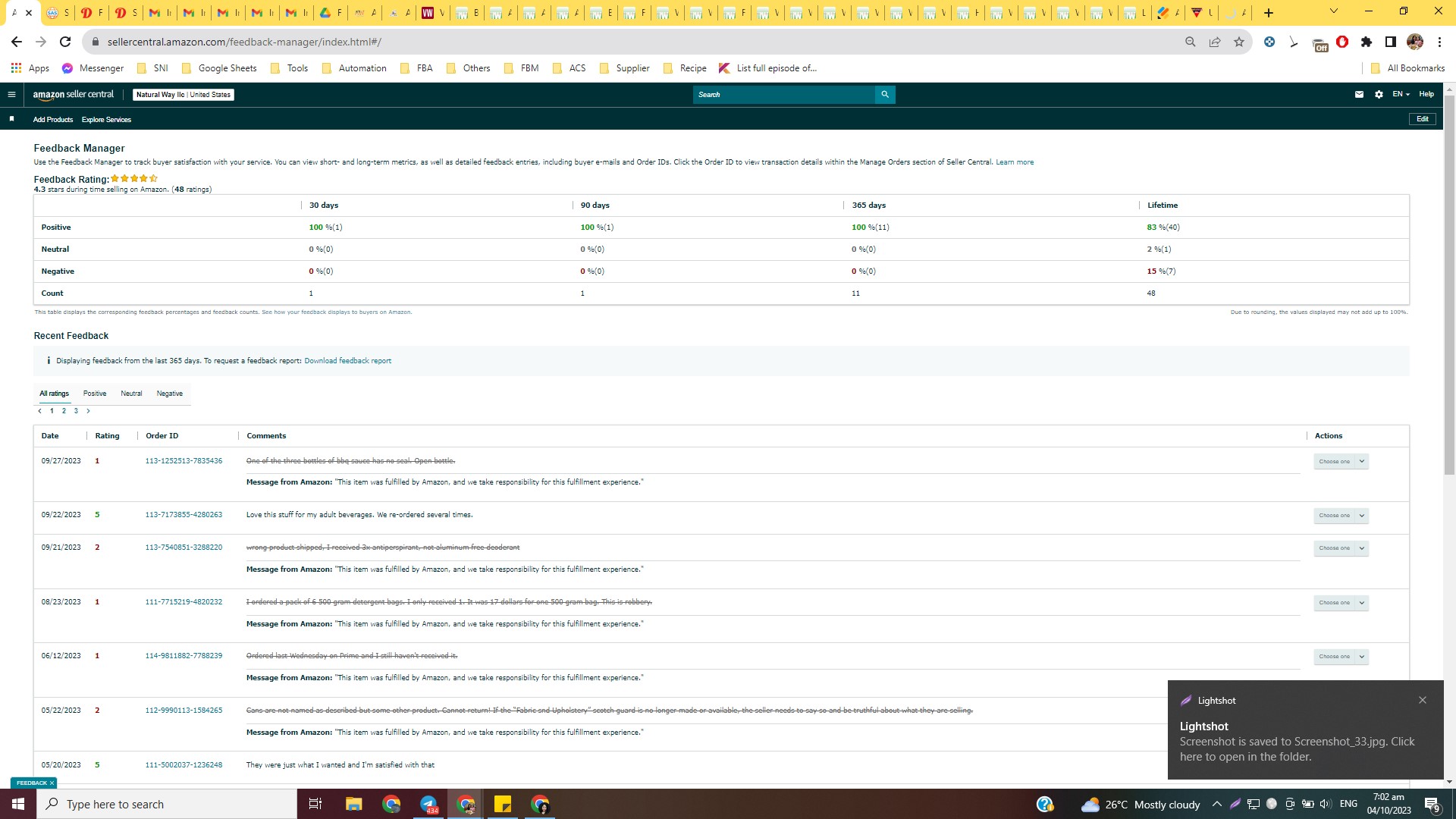Viewport: 1456px width, 819px height.
Task: Close the FEEDBACK tag at bottom left
Action: 52,783
